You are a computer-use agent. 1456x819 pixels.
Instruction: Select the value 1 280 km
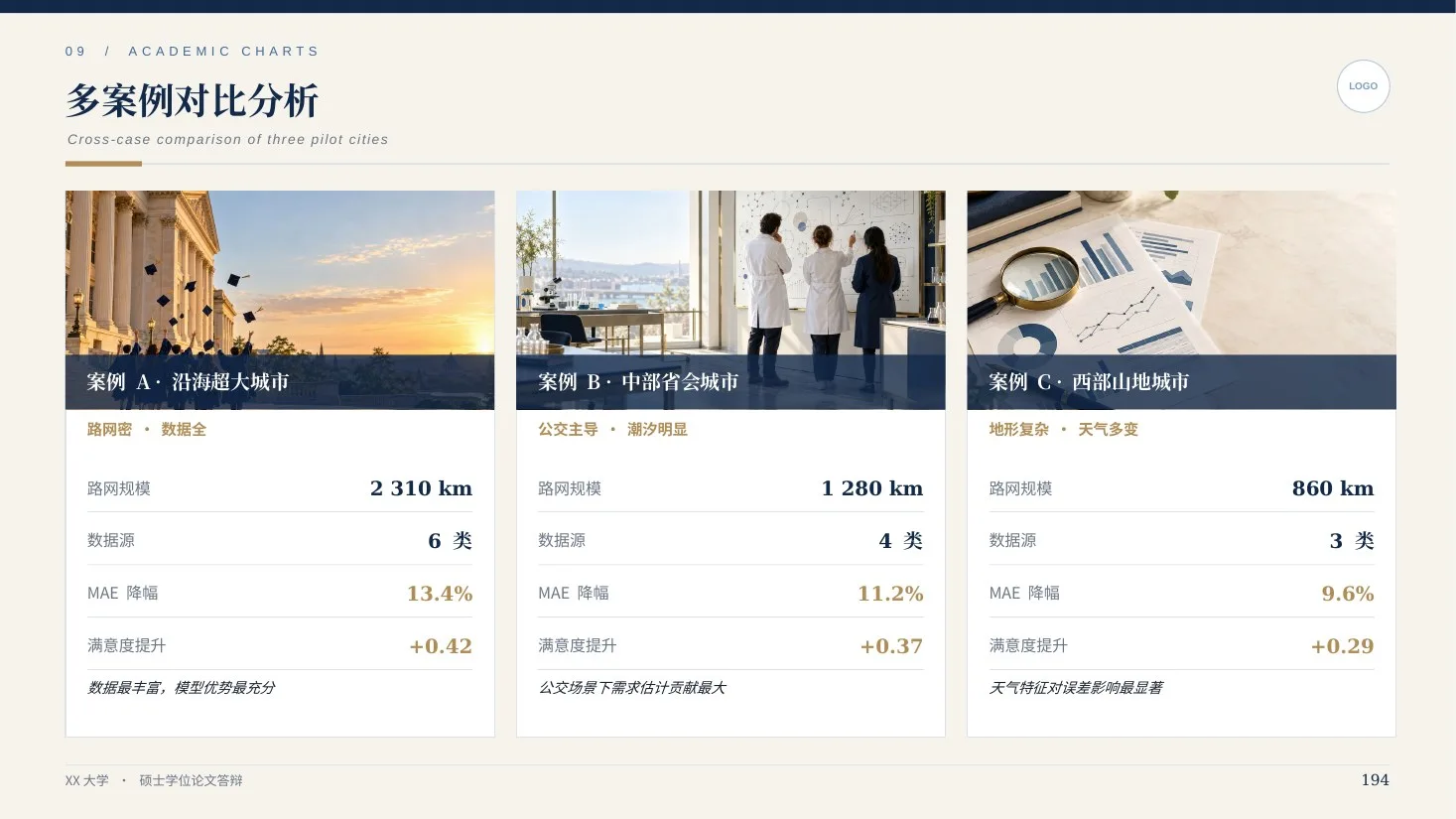871,488
